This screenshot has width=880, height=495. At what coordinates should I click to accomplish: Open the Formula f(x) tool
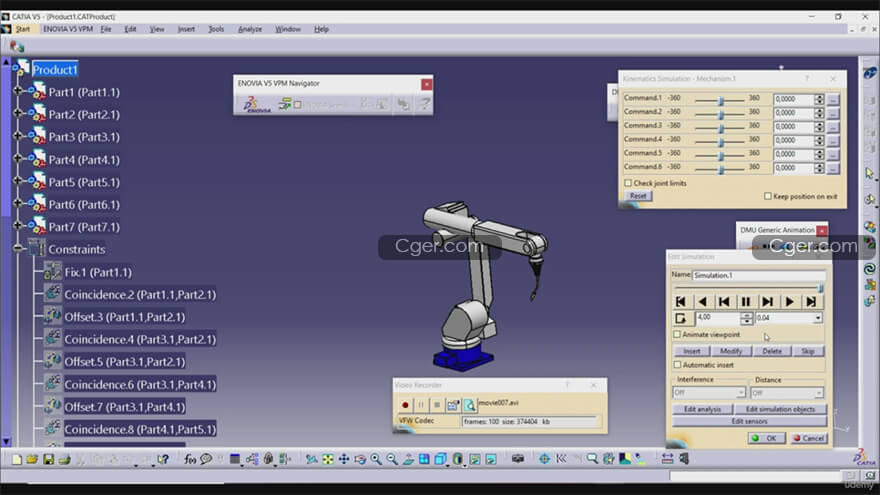click(190, 459)
